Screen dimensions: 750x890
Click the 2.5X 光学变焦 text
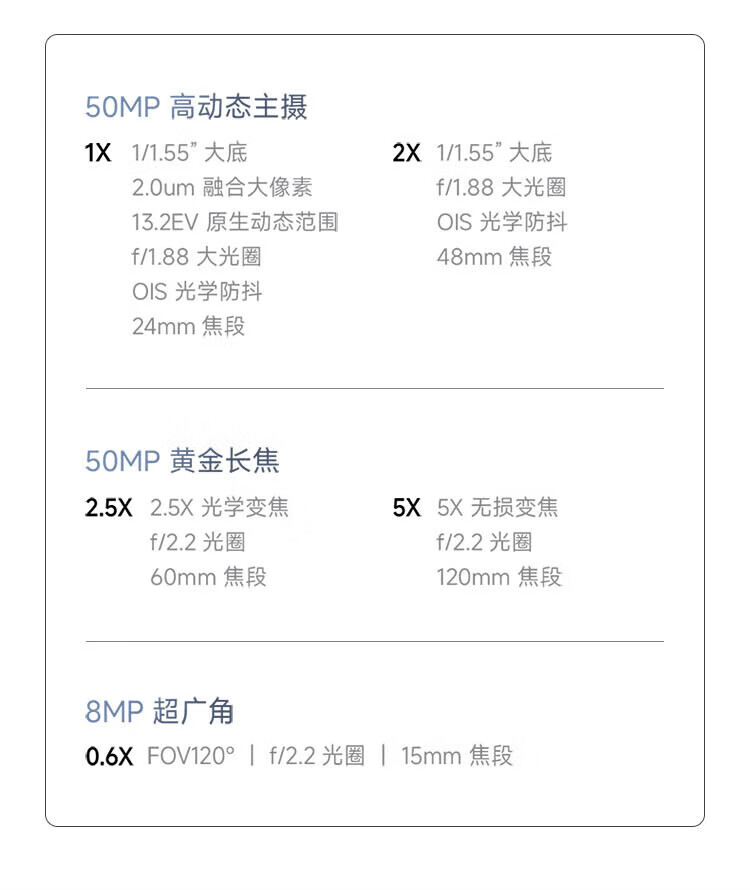[219, 508]
